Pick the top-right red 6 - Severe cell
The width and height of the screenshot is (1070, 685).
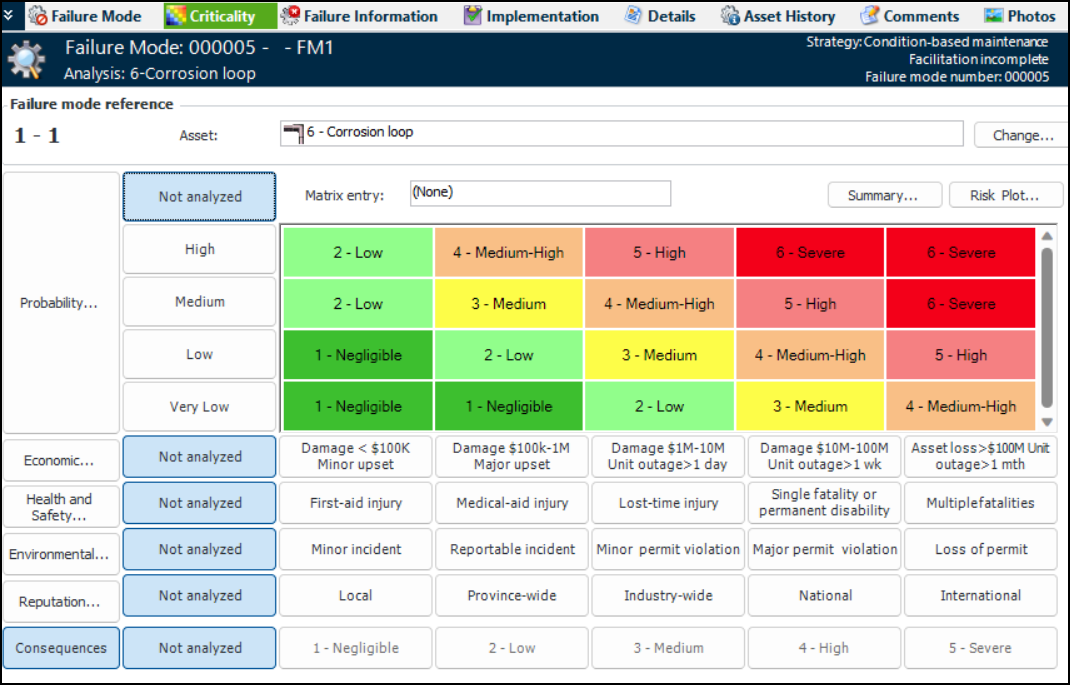960,253
